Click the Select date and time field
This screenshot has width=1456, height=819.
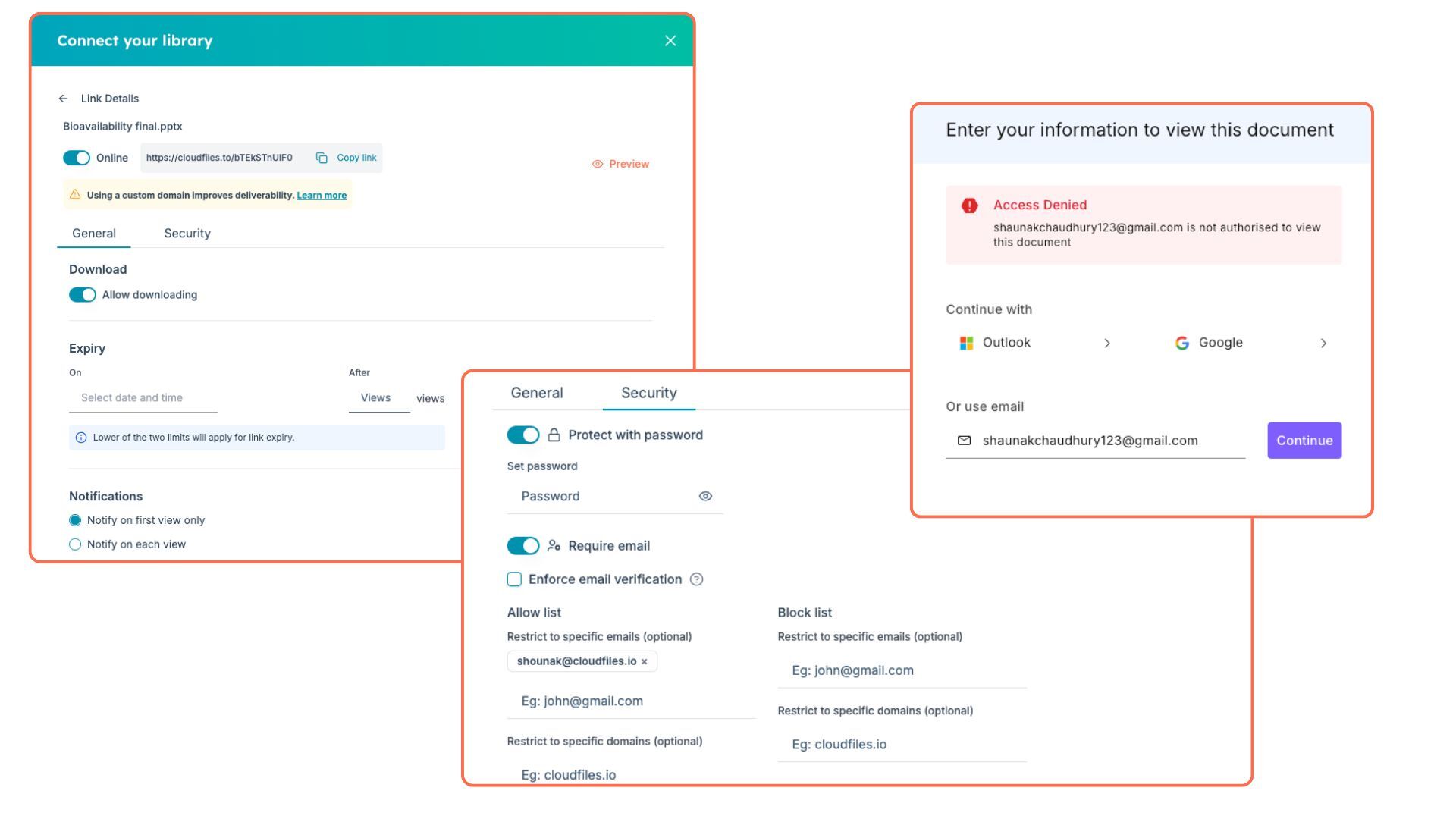(143, 398)
